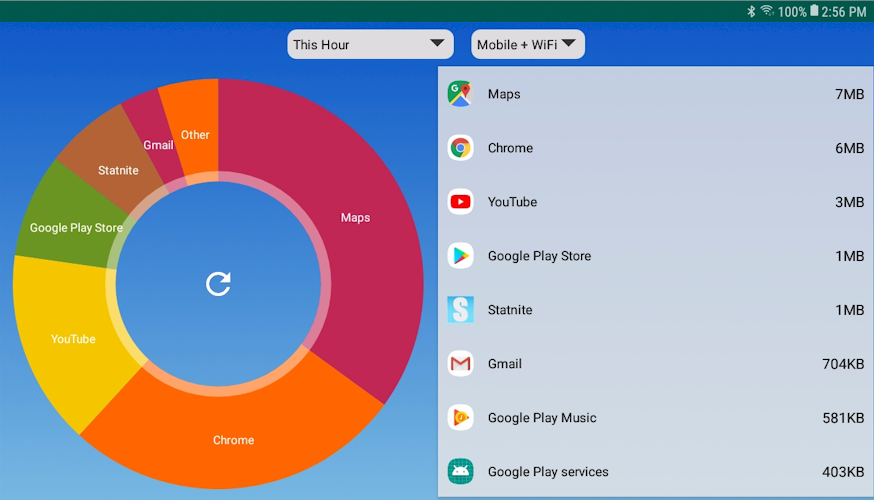This screenshot has width=874, height=500.
Task: Click the YouTube label in the list
Action: (512, 202)
